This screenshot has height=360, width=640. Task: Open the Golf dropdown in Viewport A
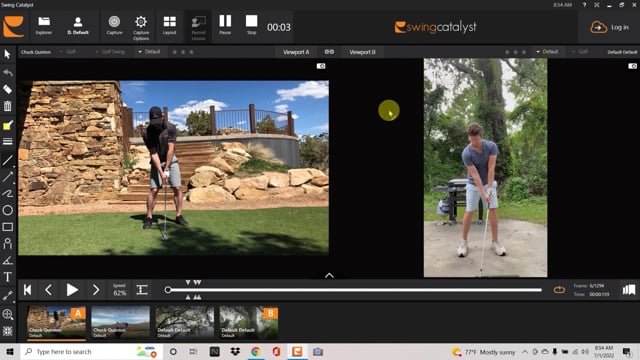click(68, 52)
